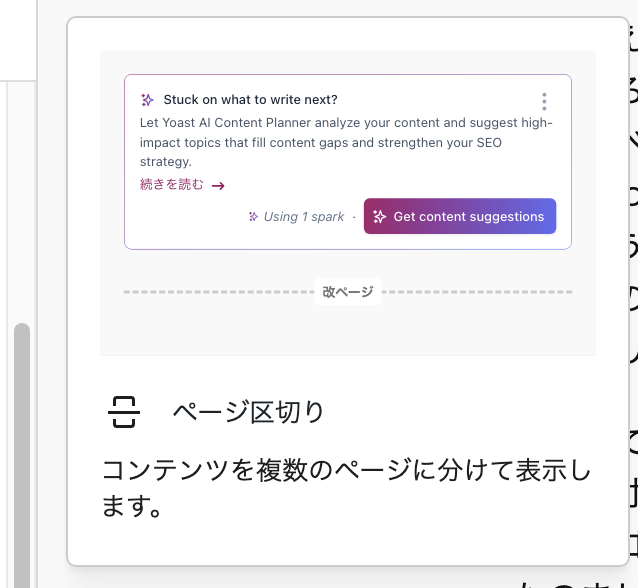
Task: Click the vertical scrollbar thumb on left
Action: [x=22, y=455]
